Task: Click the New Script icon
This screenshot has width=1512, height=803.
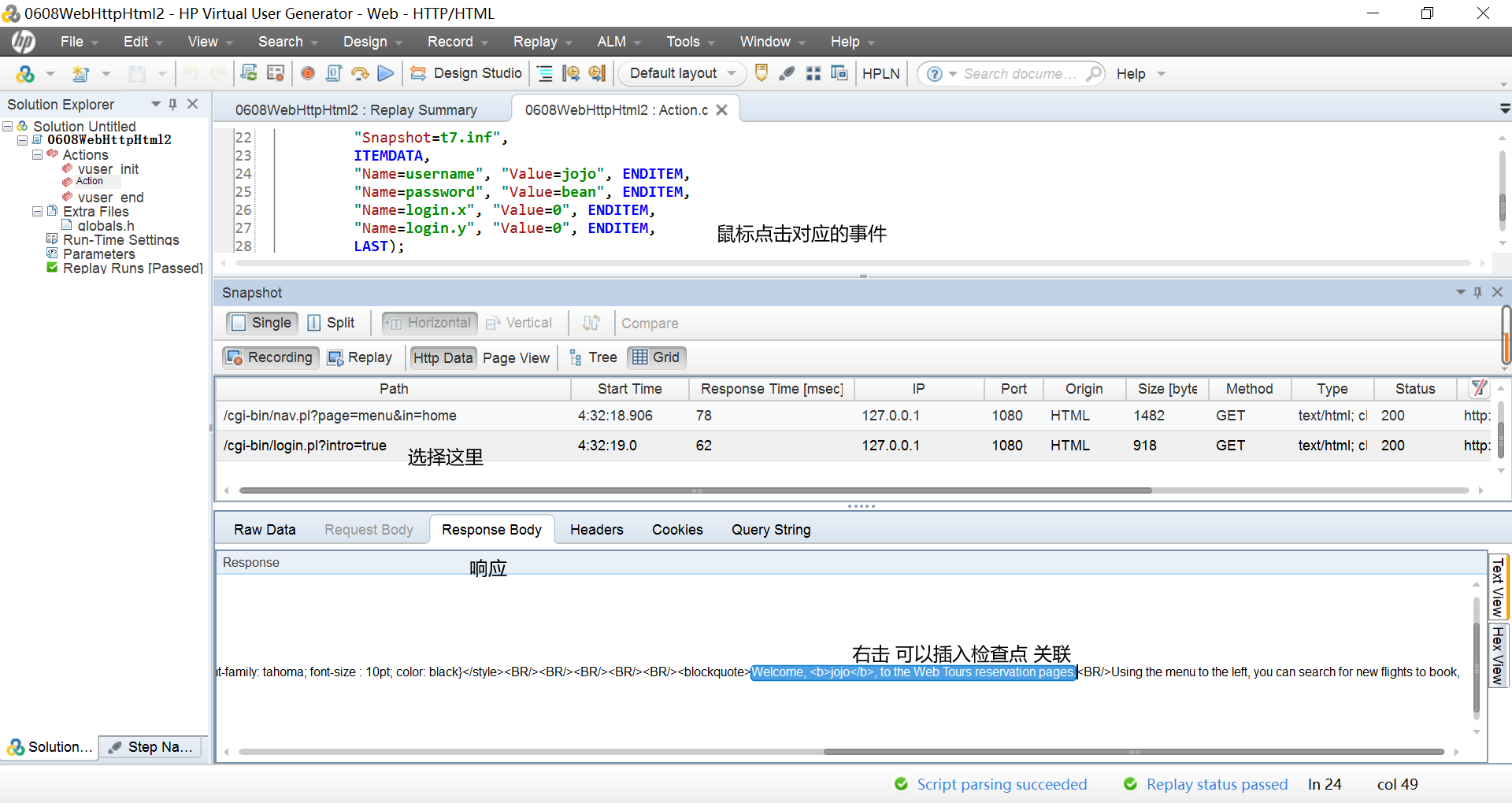Action: point(80,73)
